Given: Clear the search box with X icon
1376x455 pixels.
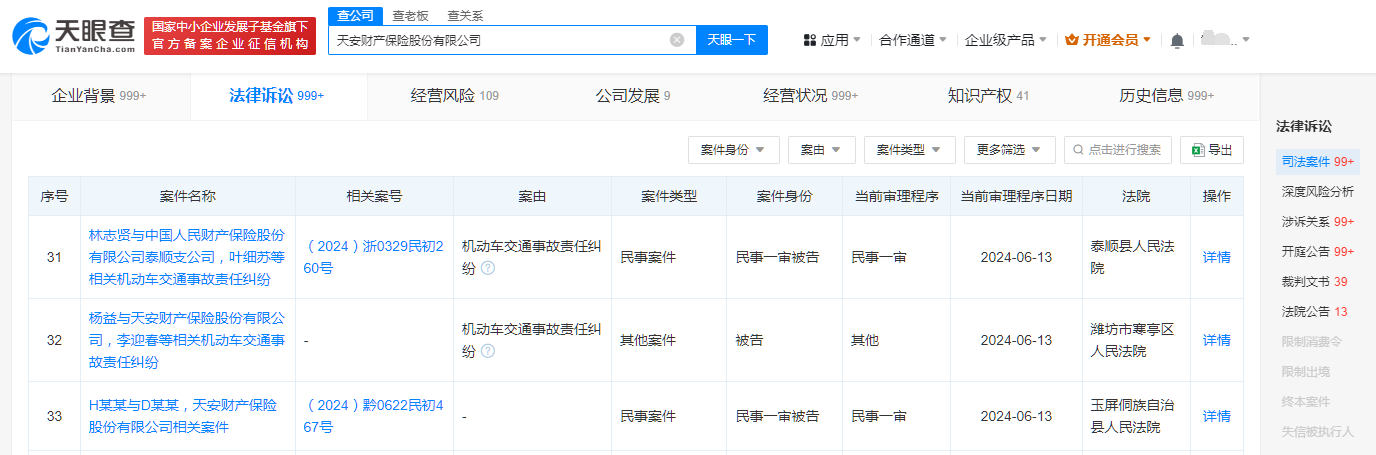Looking at the screenshot, I should 677,40.
